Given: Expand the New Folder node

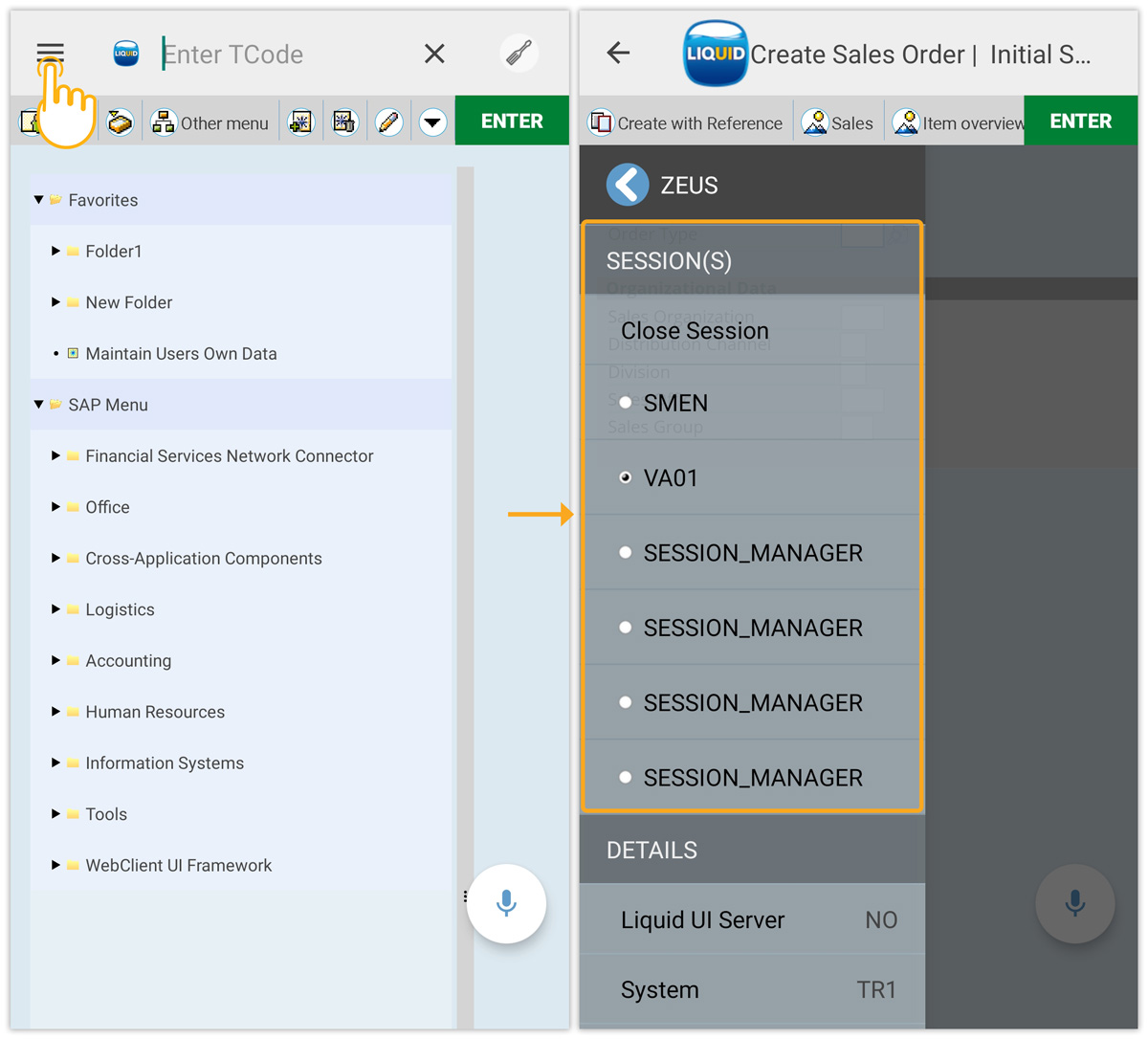Looking at the screenshot, I should coord(55,302).
